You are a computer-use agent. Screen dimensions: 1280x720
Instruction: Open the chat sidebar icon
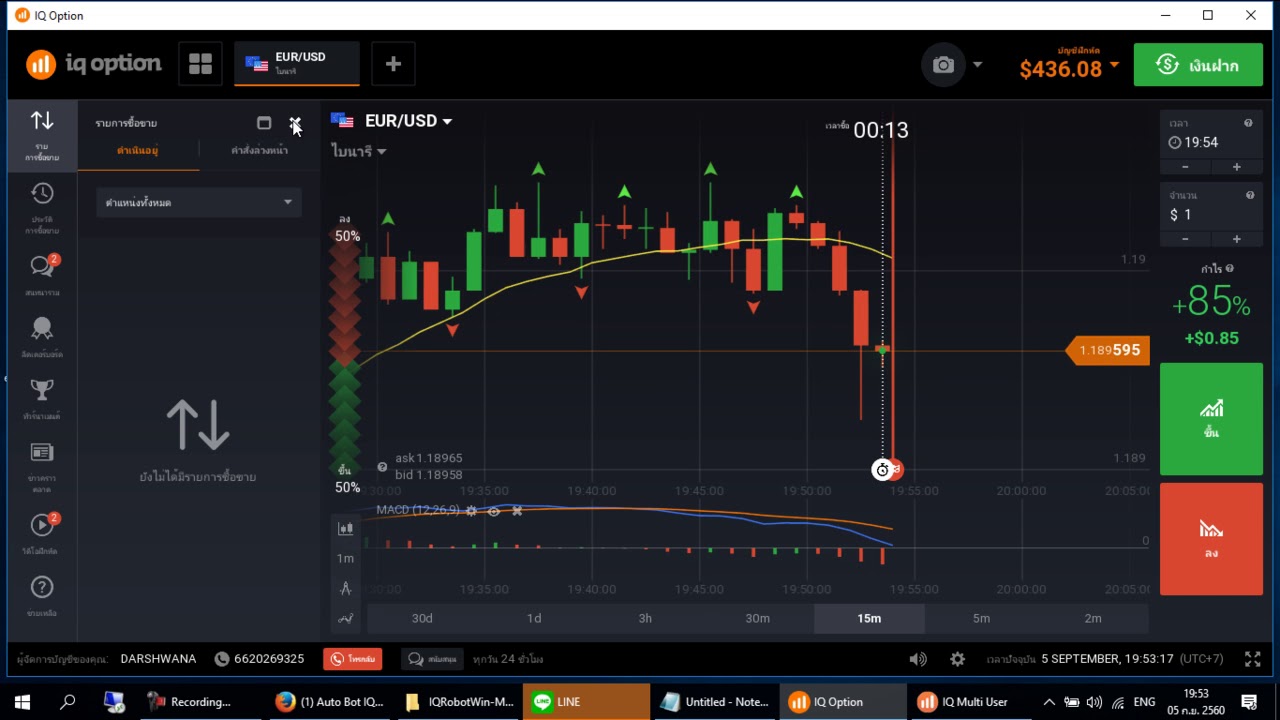pyautogui.click(x=42, y=265)
